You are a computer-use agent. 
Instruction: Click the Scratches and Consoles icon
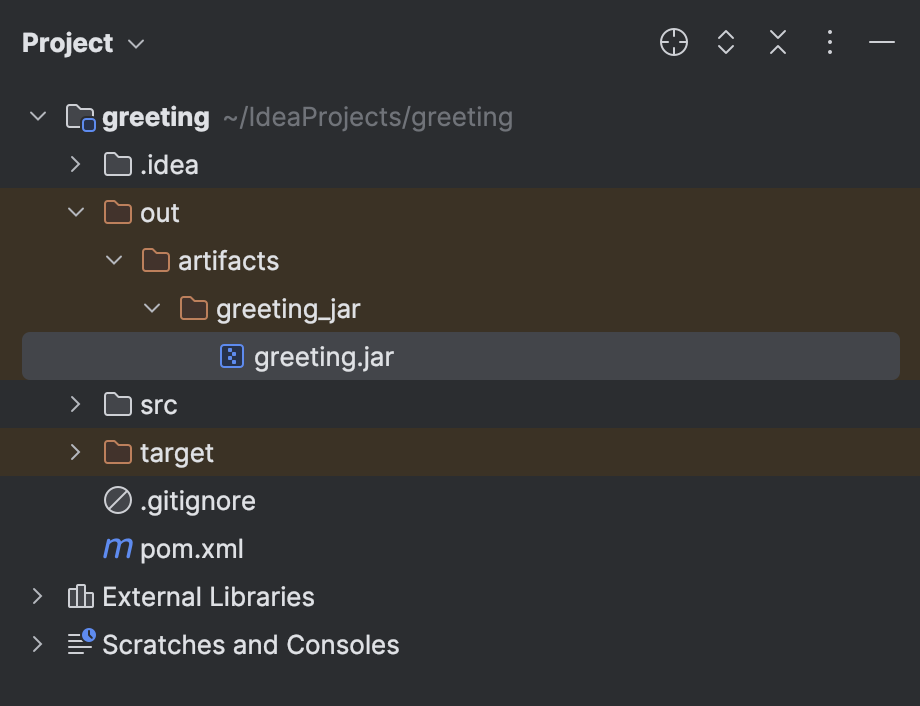(78, 644)
